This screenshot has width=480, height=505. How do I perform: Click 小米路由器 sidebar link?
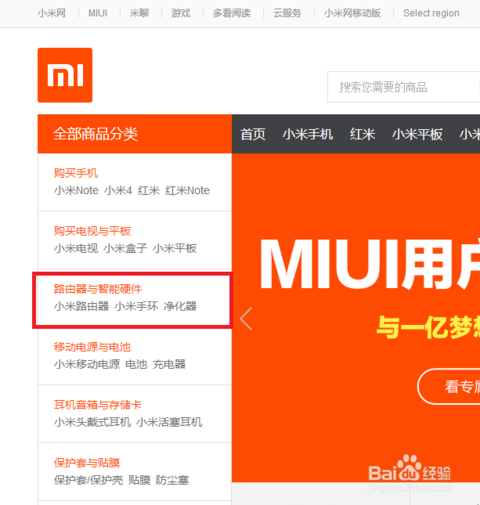click(81, 306)
